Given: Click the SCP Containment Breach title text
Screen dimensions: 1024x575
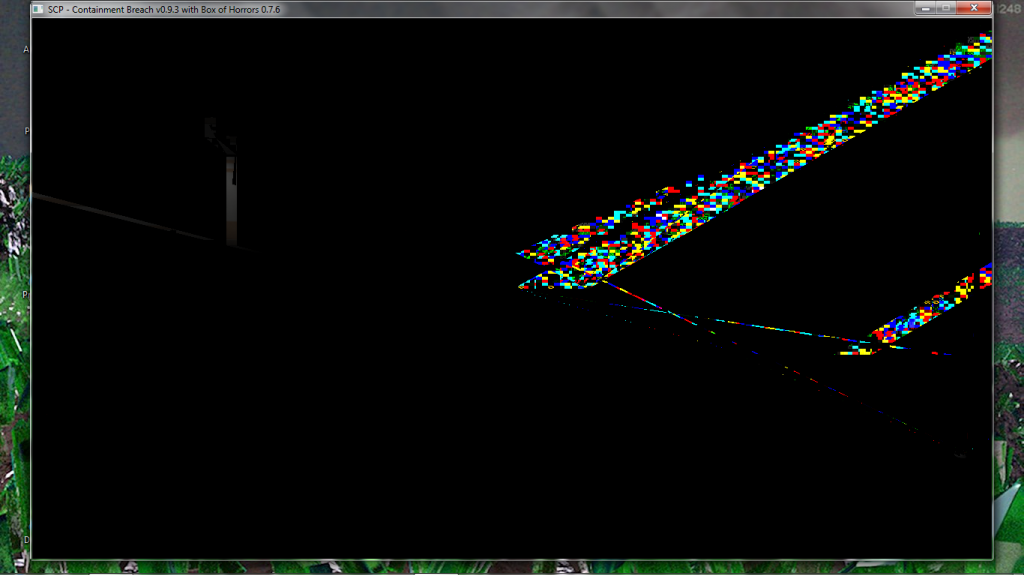Looking at the screenshot, I should click(x=164, y=10).
